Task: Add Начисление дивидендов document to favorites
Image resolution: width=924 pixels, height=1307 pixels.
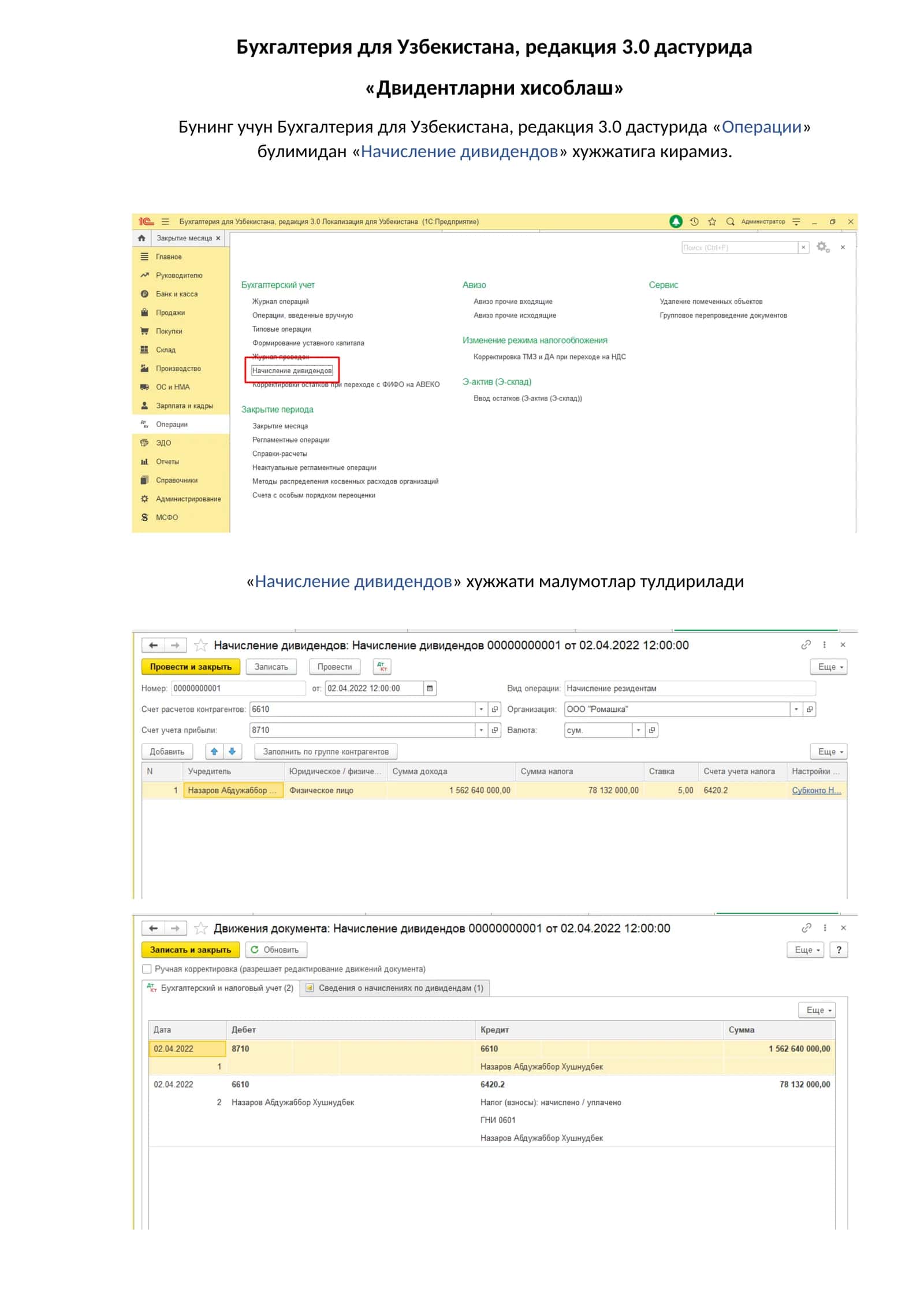Action: click(200, 645)
